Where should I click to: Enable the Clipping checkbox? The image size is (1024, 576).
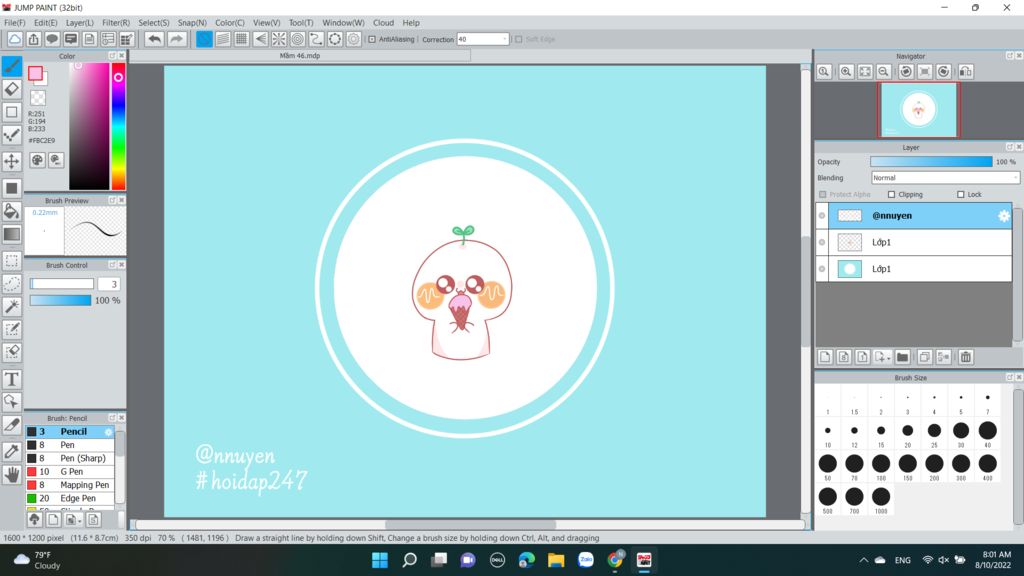[x=891, y=195]
